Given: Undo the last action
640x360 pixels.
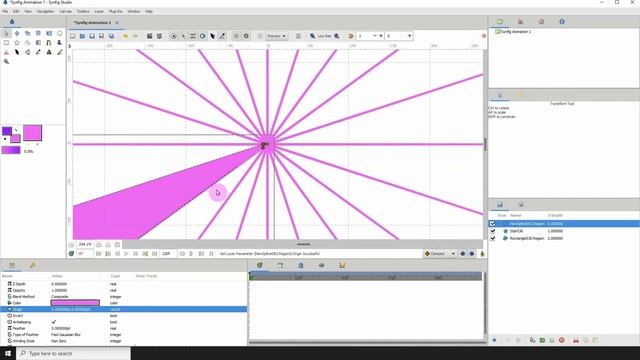Looking at the screenshot, I should [125, 36].
